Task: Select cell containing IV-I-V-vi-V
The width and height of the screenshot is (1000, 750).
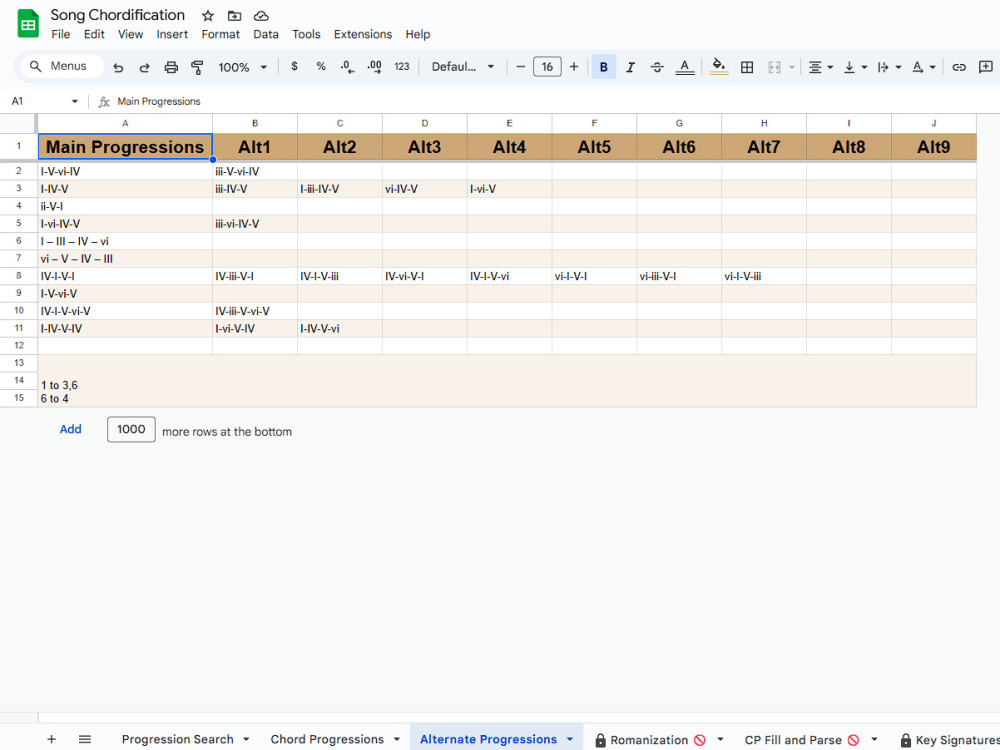Action: (x=125, y=311)
